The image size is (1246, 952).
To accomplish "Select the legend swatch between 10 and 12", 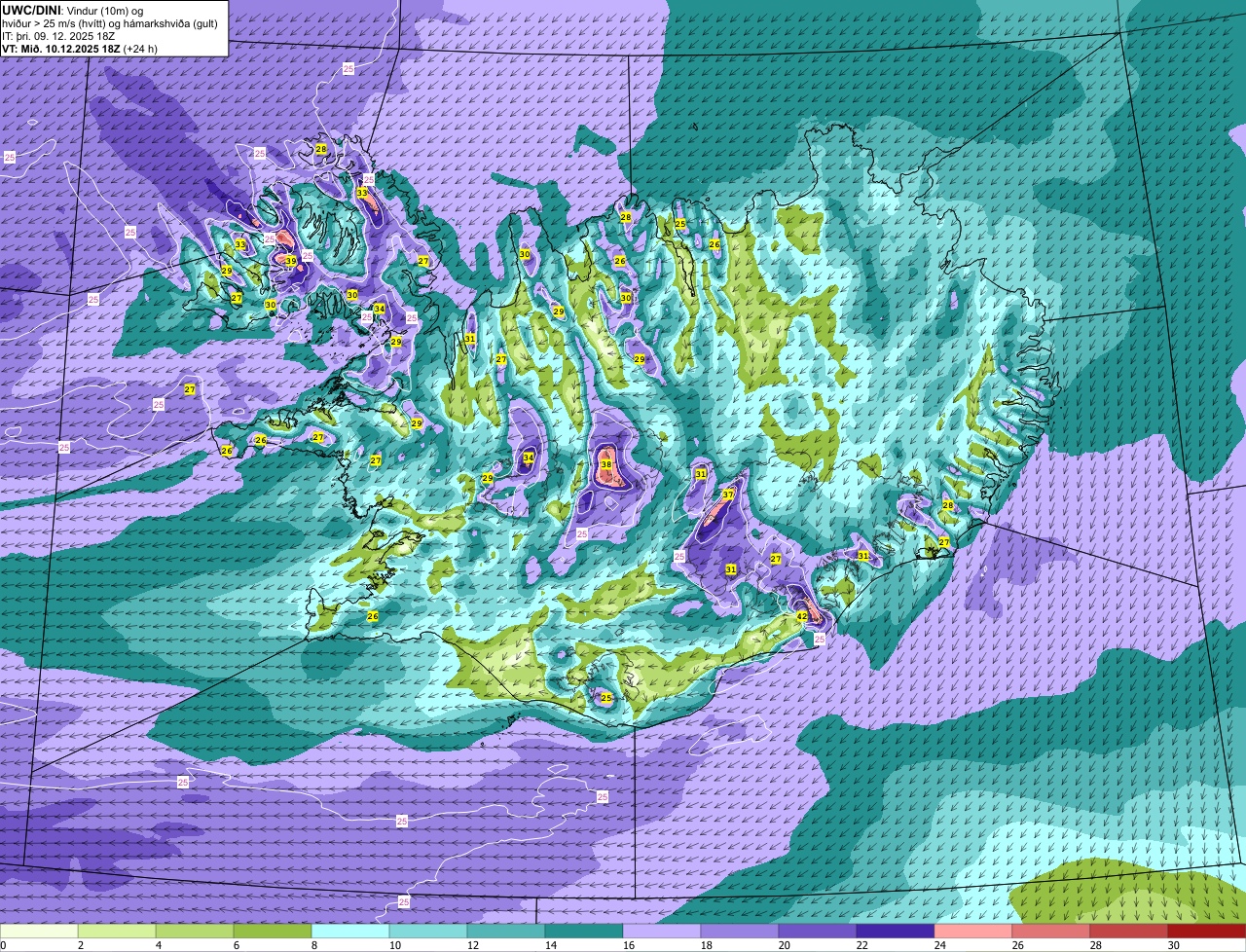I will [428, 932].
